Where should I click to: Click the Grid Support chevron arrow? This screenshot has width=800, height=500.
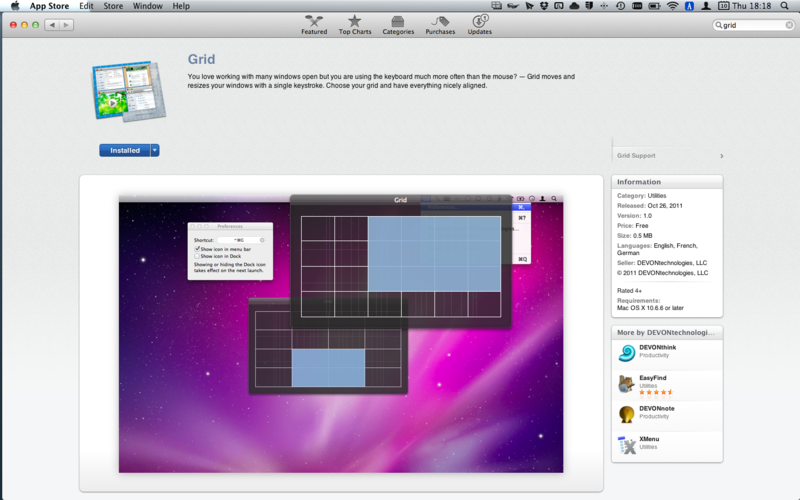click(x=721, y=156)
